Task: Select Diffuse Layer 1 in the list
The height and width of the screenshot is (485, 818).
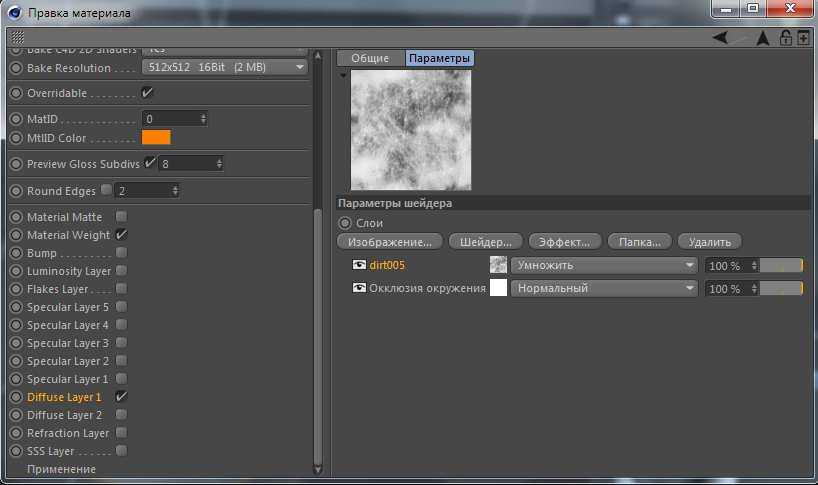Action: tap(64, 397)
